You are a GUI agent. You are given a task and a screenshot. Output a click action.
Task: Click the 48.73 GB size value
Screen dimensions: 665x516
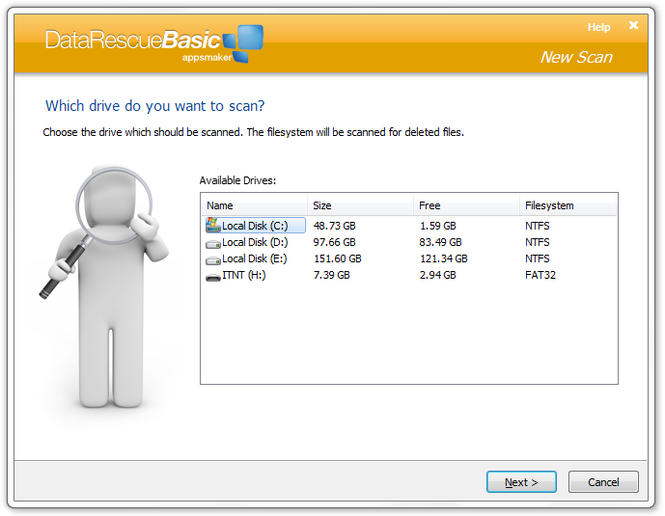334,226
